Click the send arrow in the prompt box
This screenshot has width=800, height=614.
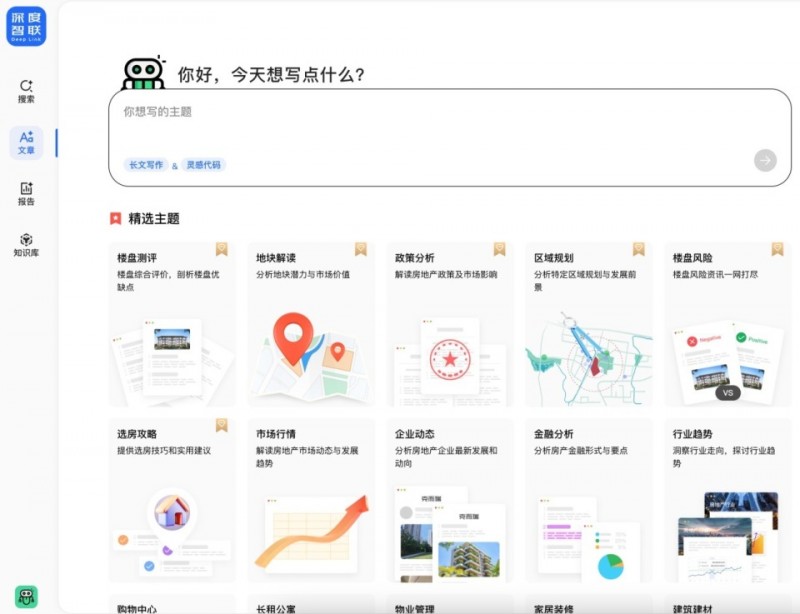[763, 160]
